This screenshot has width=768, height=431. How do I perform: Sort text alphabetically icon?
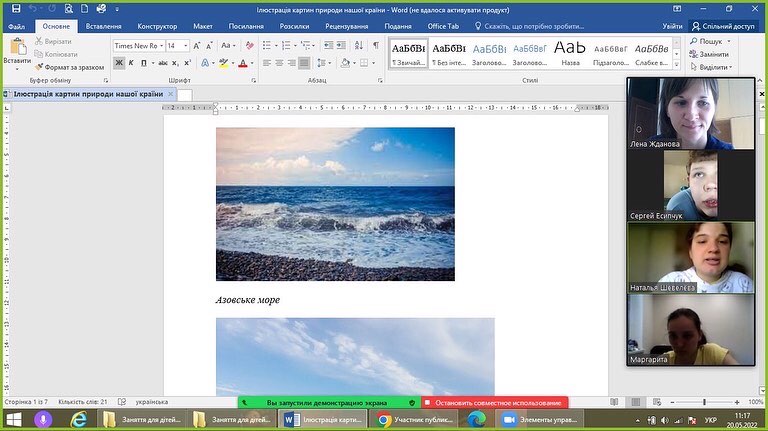pyautogui.click(x=359, y=46)
